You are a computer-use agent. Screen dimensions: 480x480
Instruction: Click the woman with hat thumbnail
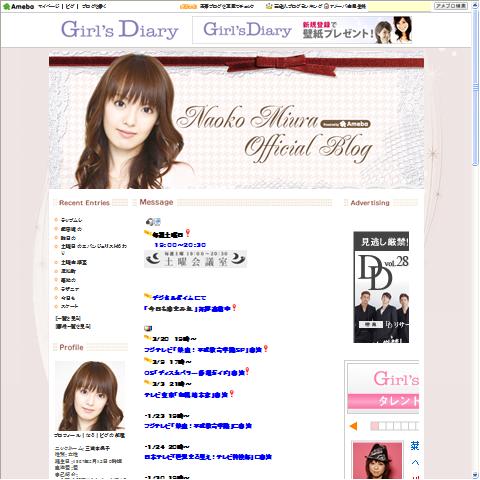coord(377,460)
